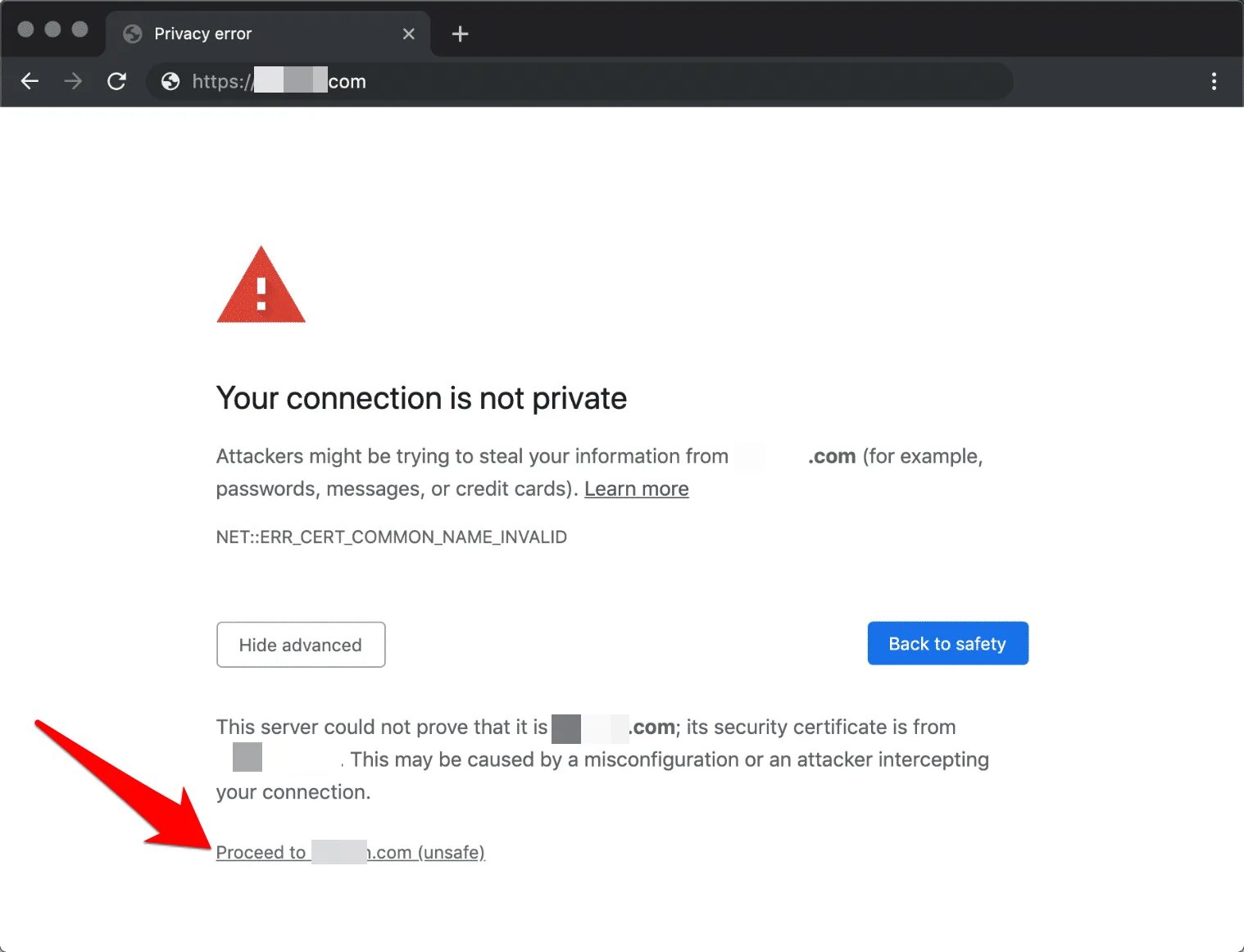
Task: Reload the page with refresh icon
Action: coord(117,81)
